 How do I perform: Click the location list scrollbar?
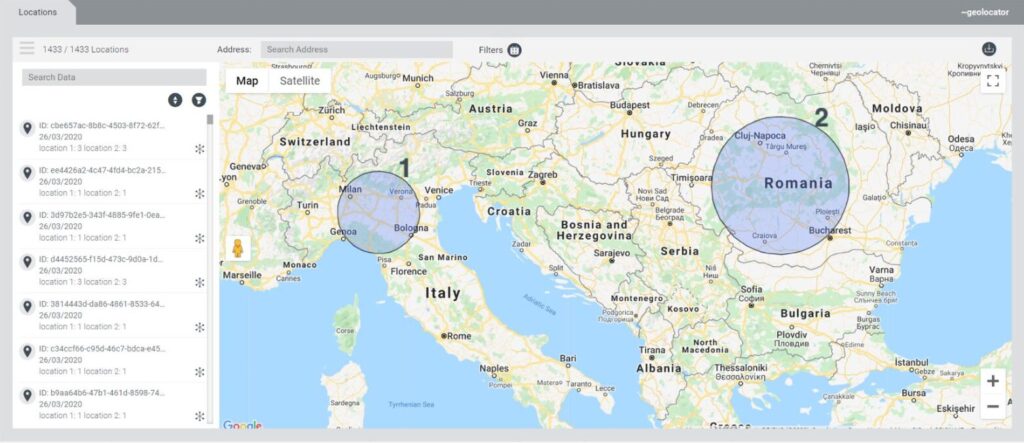pos(210,122)
